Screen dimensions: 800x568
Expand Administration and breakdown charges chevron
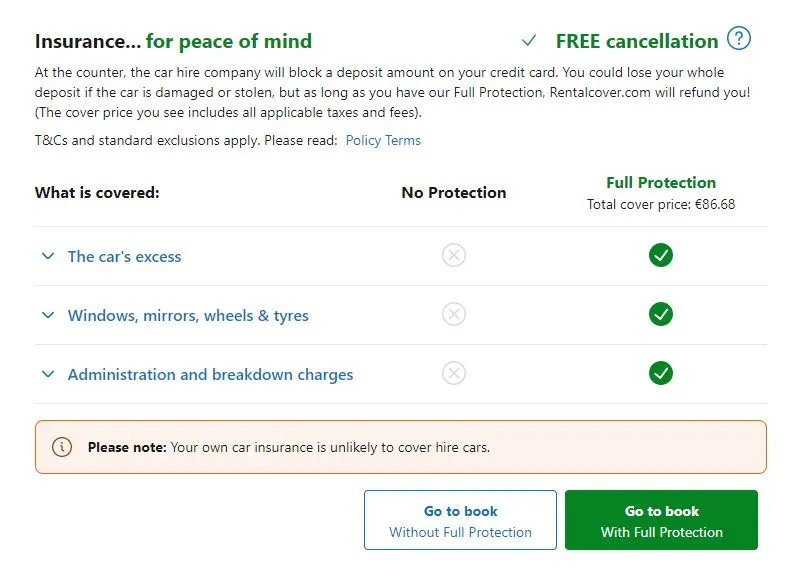pyautogui.click(x=47, y=374)
